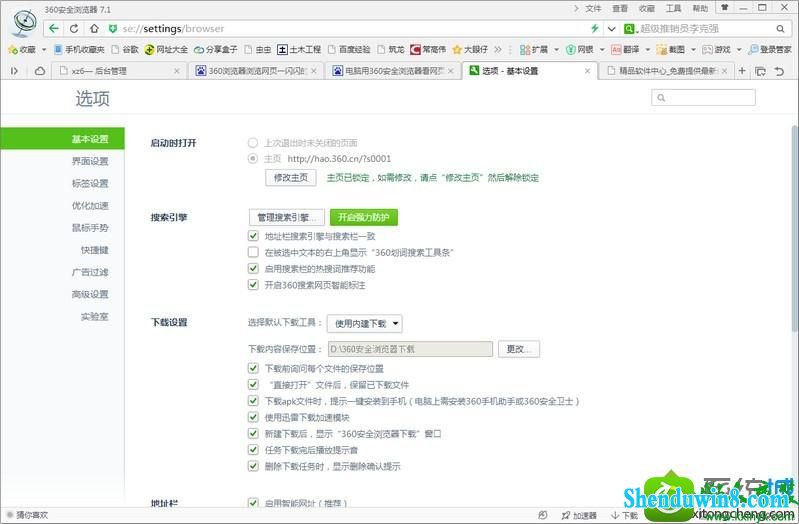The height and width of the screenshot is (524, 799).
Task: Switch to 精品软件中心 tab
Action: [x=667, y=71]
